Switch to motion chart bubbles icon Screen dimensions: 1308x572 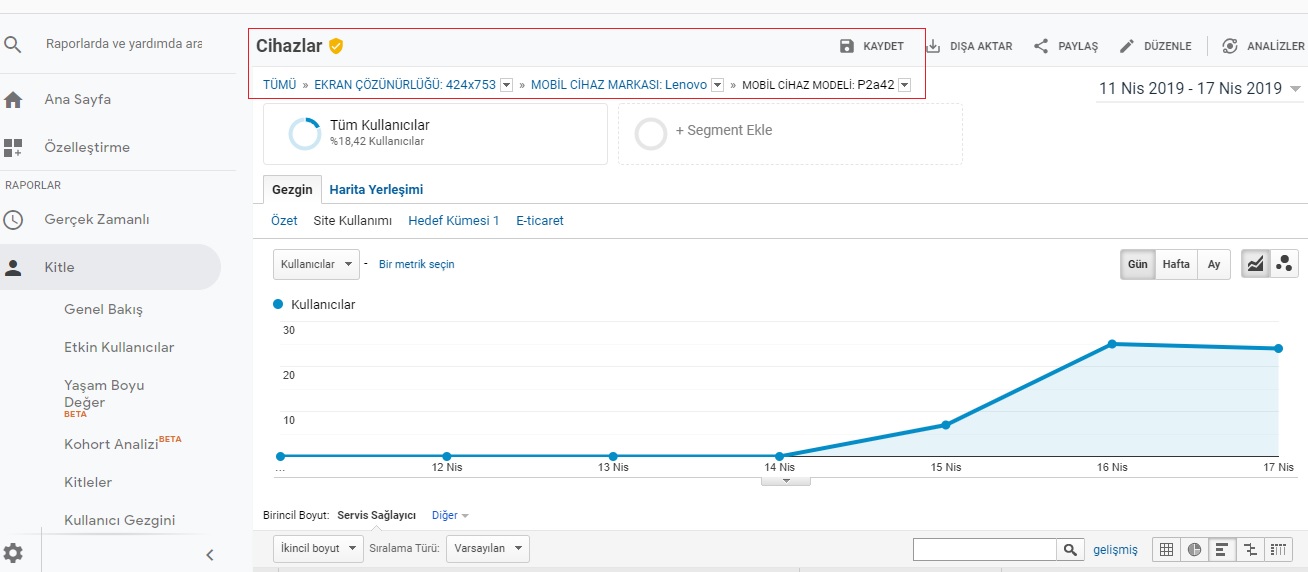click(x=1285, y=264)
